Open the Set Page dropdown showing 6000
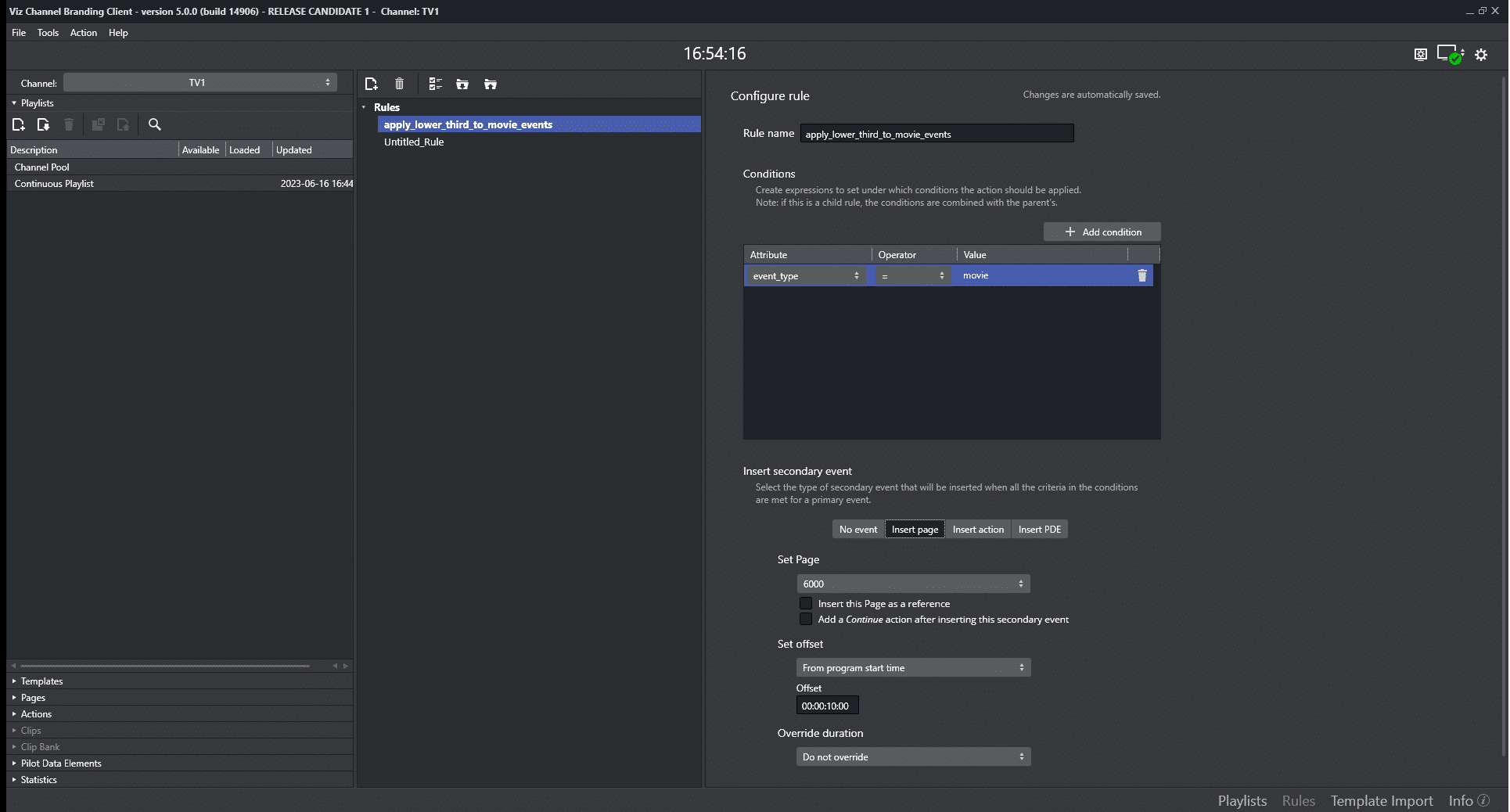The width and height of the screenshot is (1510, 812). click(x=912, y=584)
